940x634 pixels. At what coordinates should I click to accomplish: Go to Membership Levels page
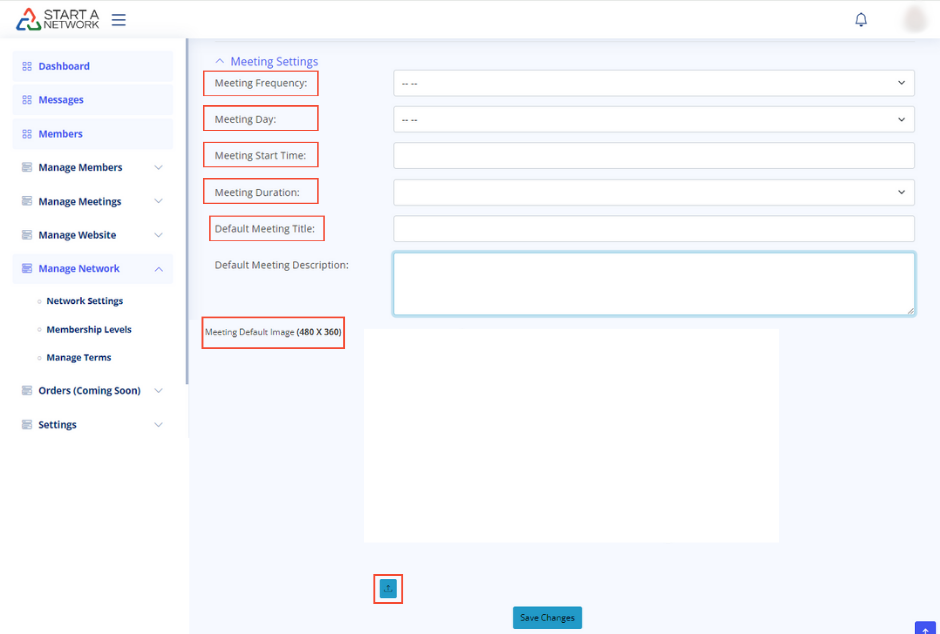[88, 329]
